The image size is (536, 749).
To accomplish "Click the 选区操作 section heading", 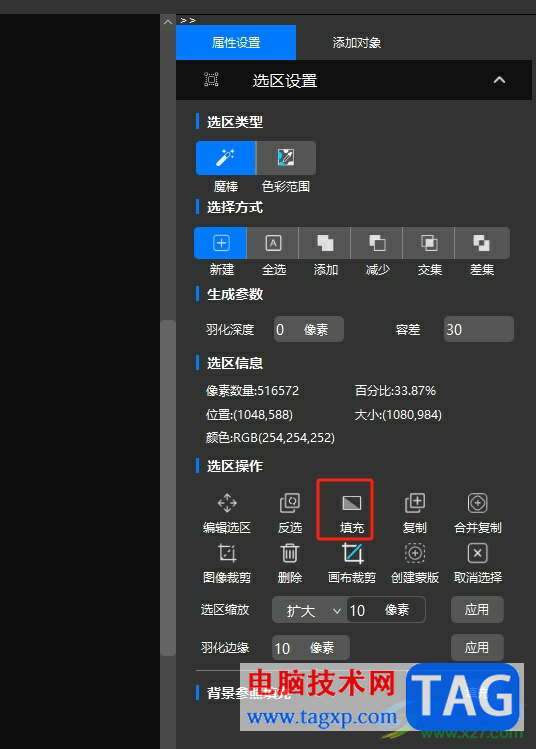I will tap(235, 466).
